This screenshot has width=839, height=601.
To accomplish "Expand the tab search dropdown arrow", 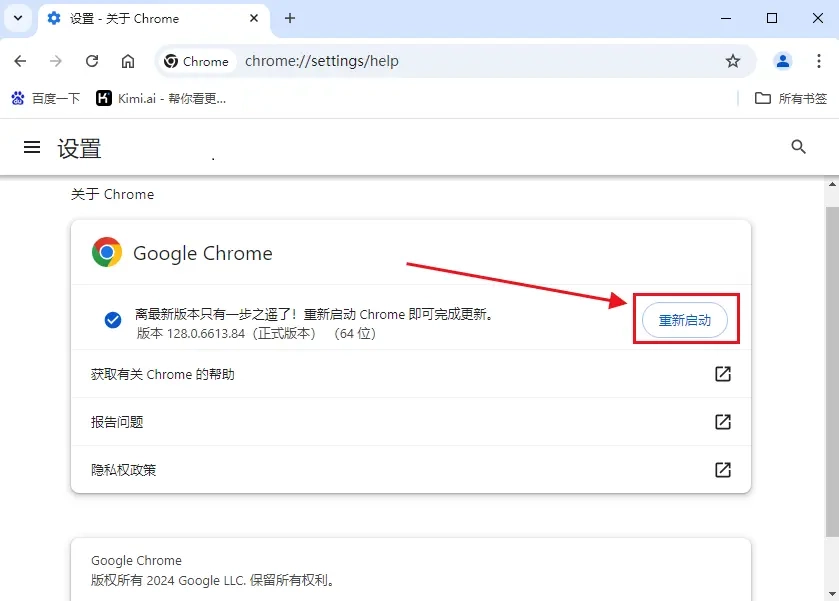I will click(18, 18).
